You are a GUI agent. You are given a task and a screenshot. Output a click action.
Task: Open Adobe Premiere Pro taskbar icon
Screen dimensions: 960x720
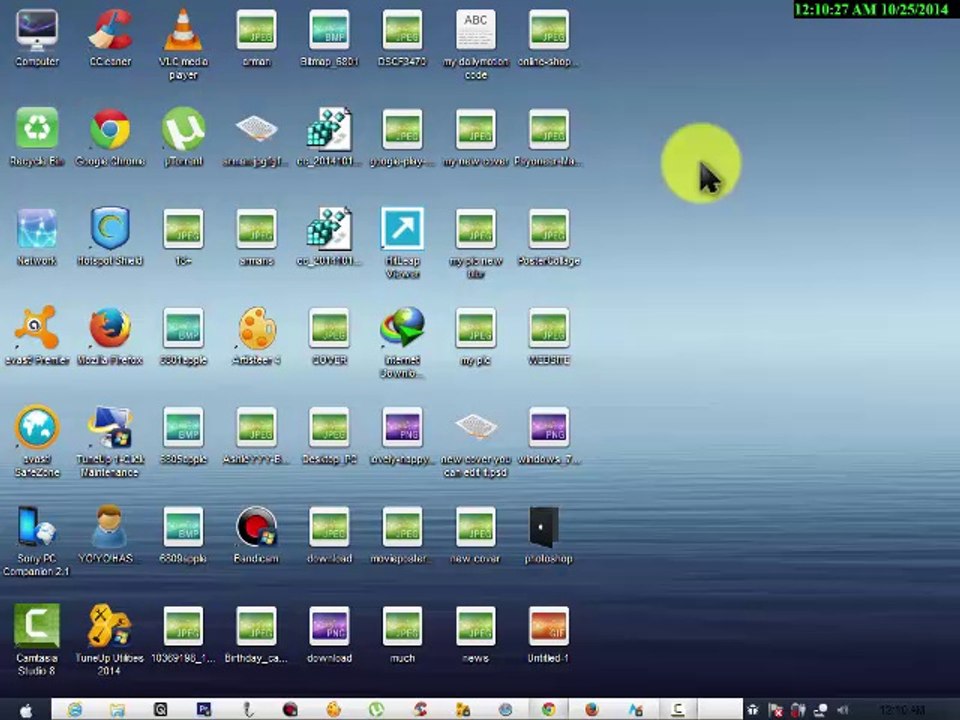[x=204, y=710]
